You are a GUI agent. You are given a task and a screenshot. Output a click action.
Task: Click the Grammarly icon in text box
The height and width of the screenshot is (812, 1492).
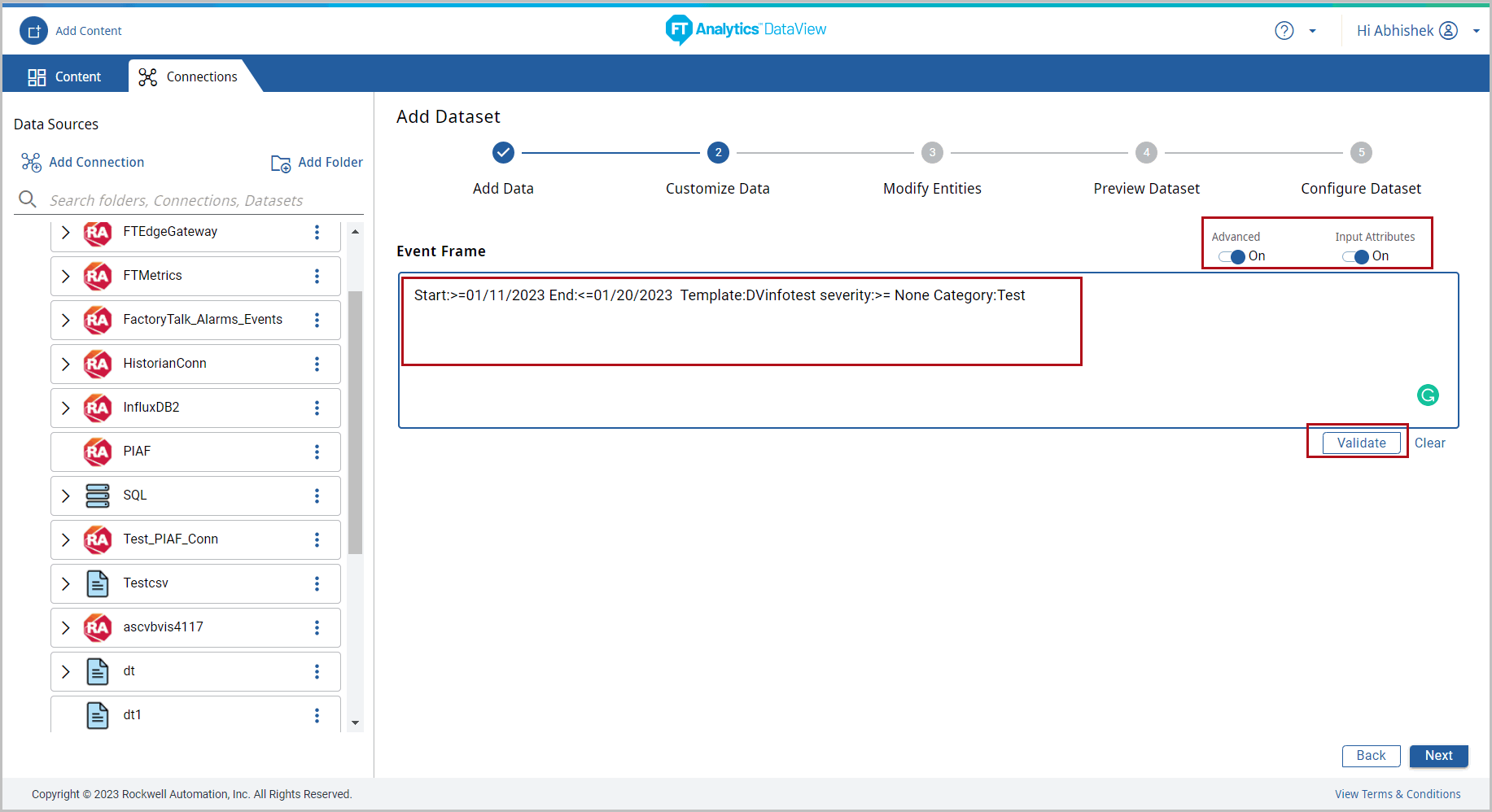tap(1428, 395)
